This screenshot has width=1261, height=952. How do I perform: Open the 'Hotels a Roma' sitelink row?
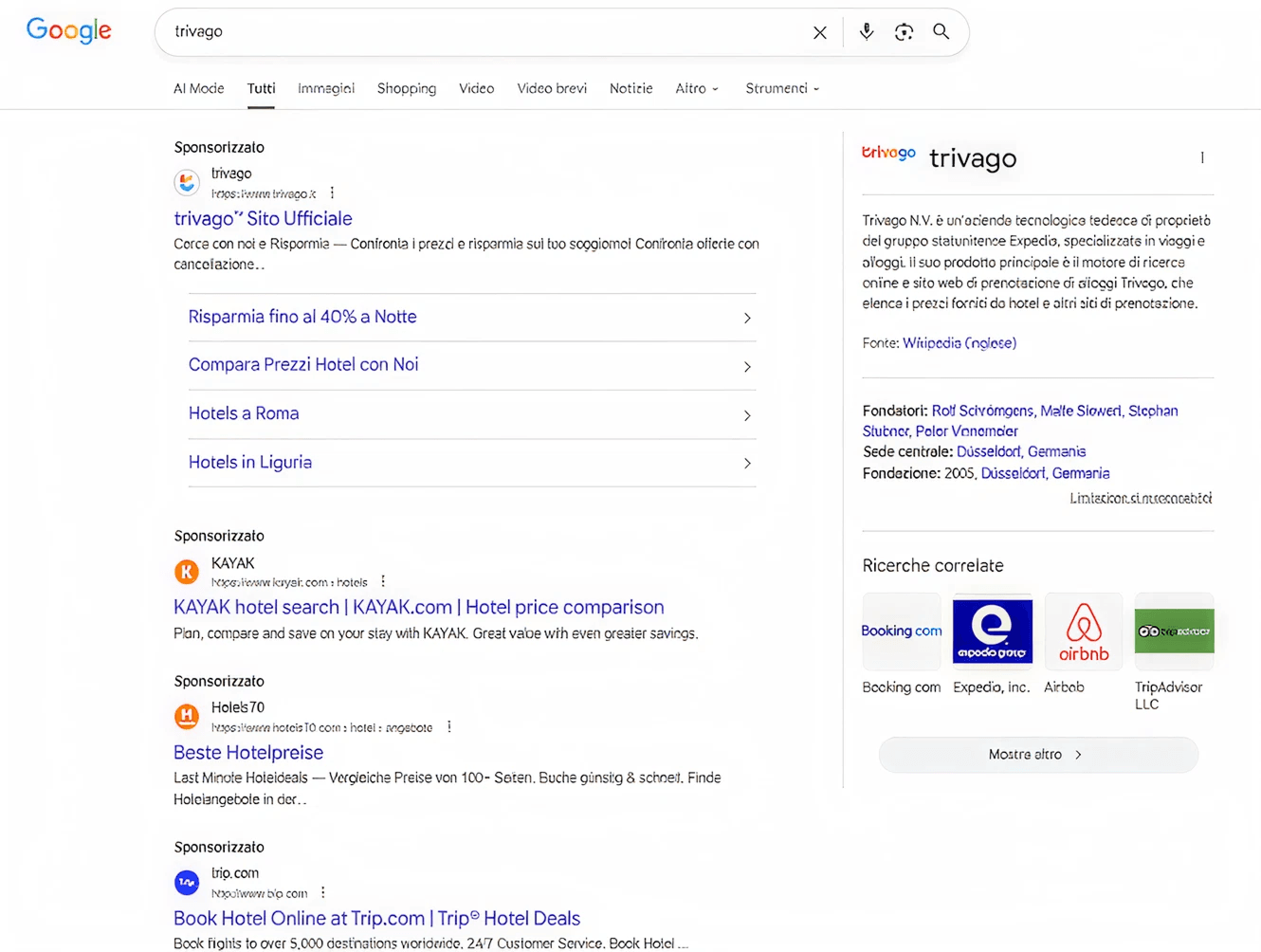point(472,413)
